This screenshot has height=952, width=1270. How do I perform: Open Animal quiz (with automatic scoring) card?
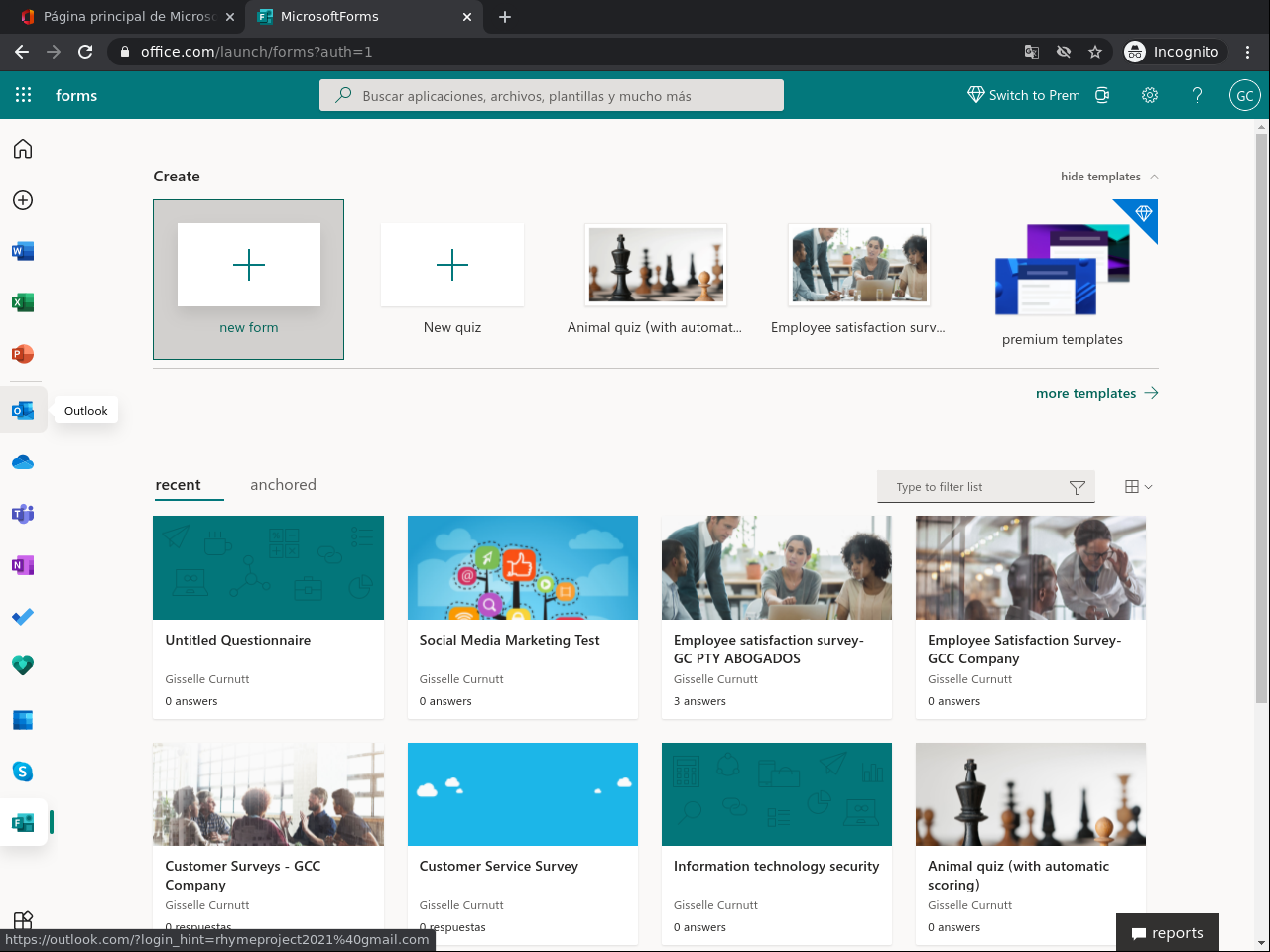[x=1031, y=843]
